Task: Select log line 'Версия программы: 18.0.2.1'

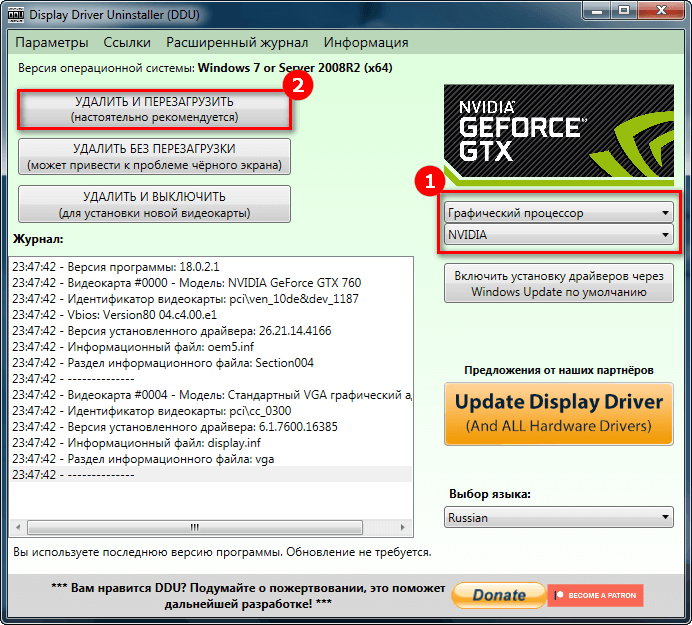Action: click(x=211, y=267)
